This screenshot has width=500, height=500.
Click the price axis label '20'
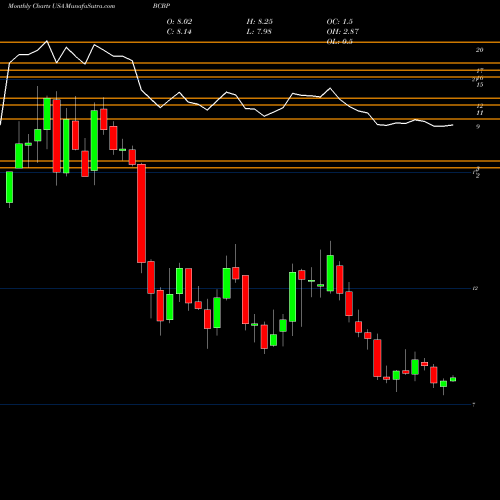(x=479, y=50)
